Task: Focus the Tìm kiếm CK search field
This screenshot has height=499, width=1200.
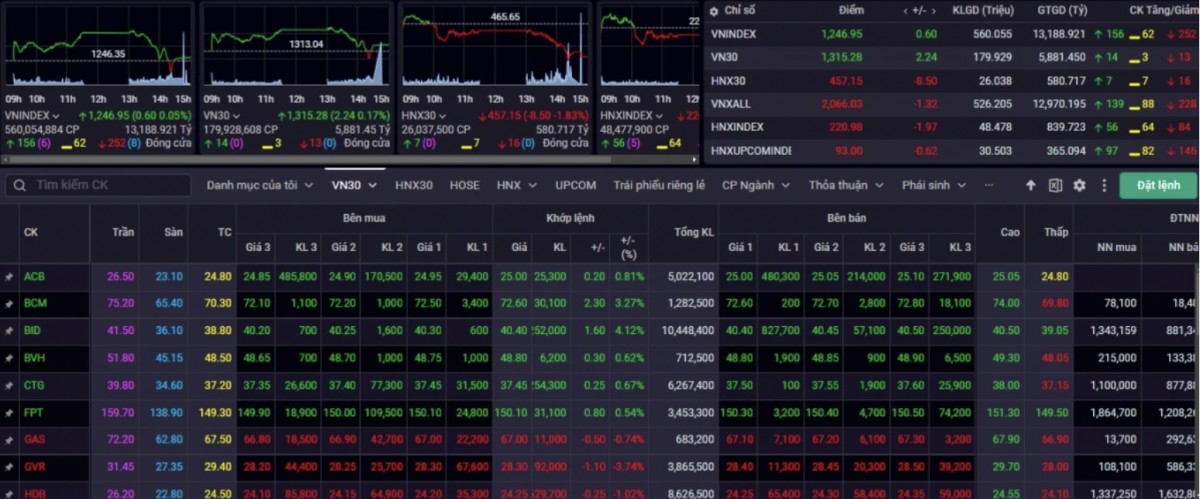Action: tap(110, 185)
